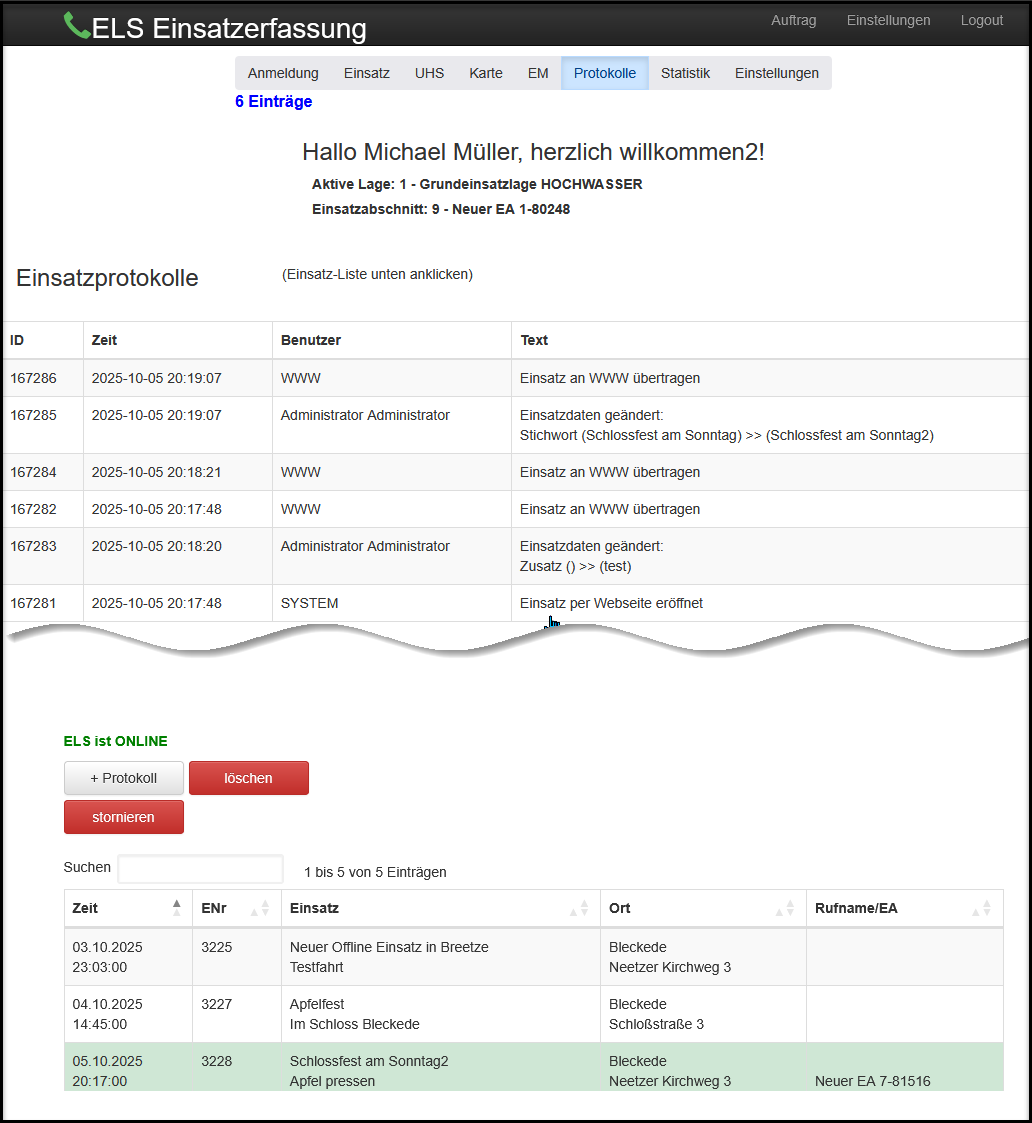The width and height of the screenshot is (1032, 1123).
Task: Click Auftrag in the top navbar
Action: click(793, 20)
